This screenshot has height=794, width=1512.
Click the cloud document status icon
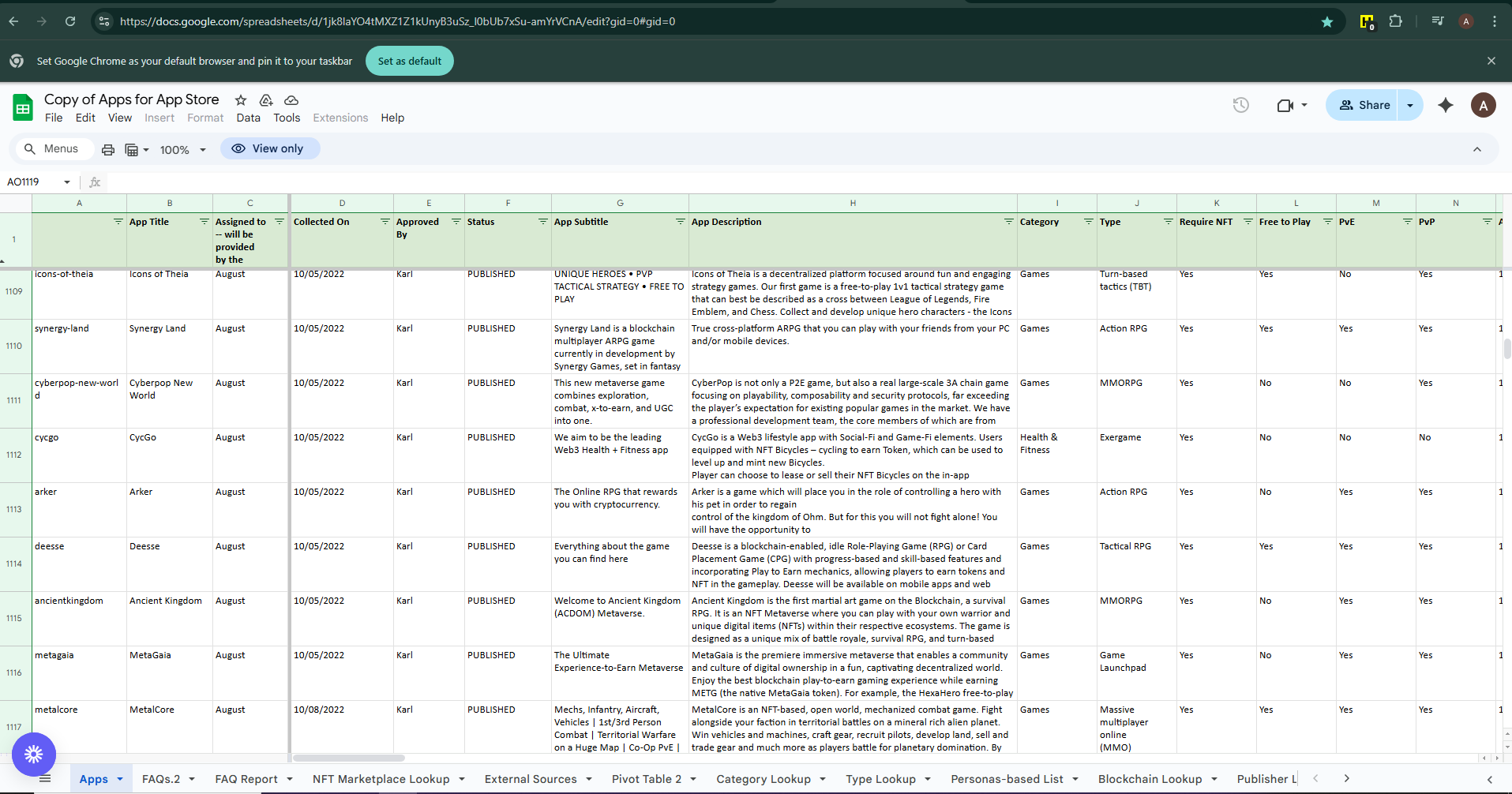click(291, 100)
